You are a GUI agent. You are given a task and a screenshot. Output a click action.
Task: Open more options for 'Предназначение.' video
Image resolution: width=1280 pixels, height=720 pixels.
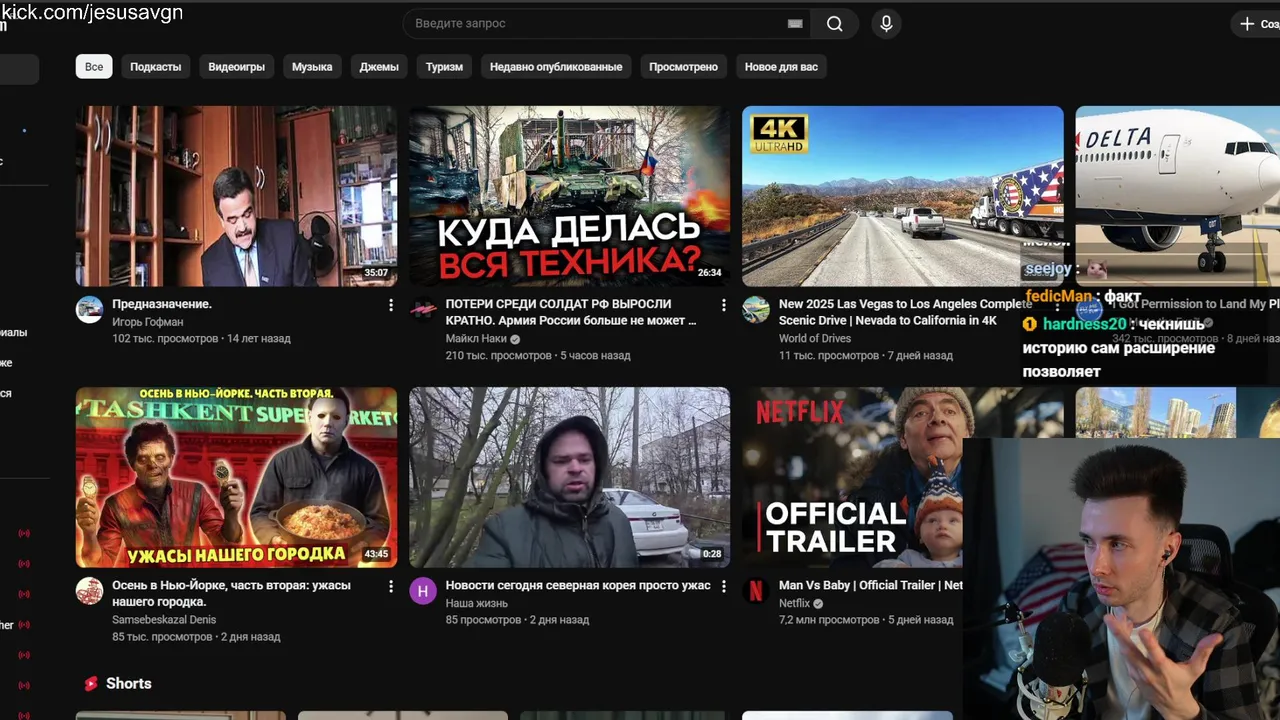point(391,305)
